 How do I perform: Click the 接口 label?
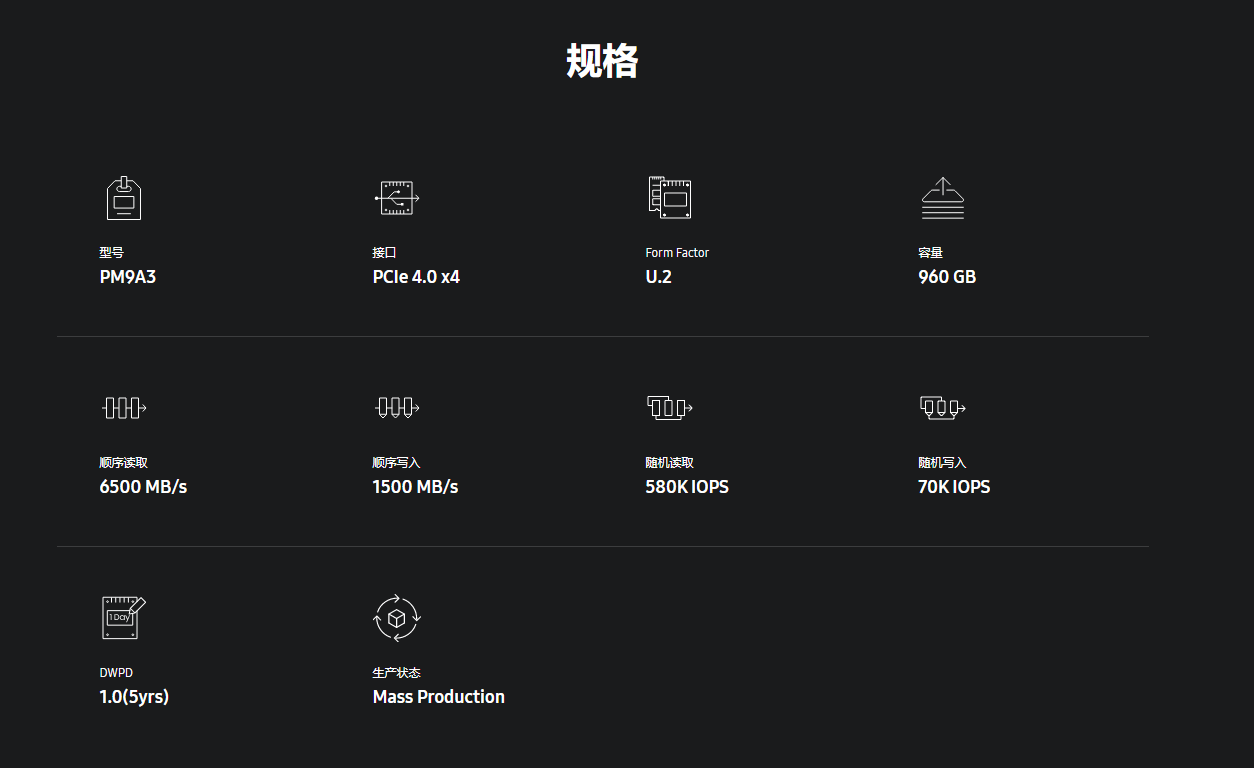click(385, 253)
